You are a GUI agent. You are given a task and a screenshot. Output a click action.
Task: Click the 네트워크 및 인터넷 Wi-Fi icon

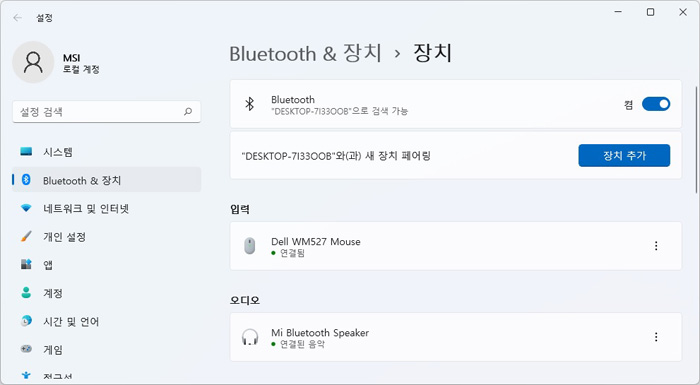26,209
